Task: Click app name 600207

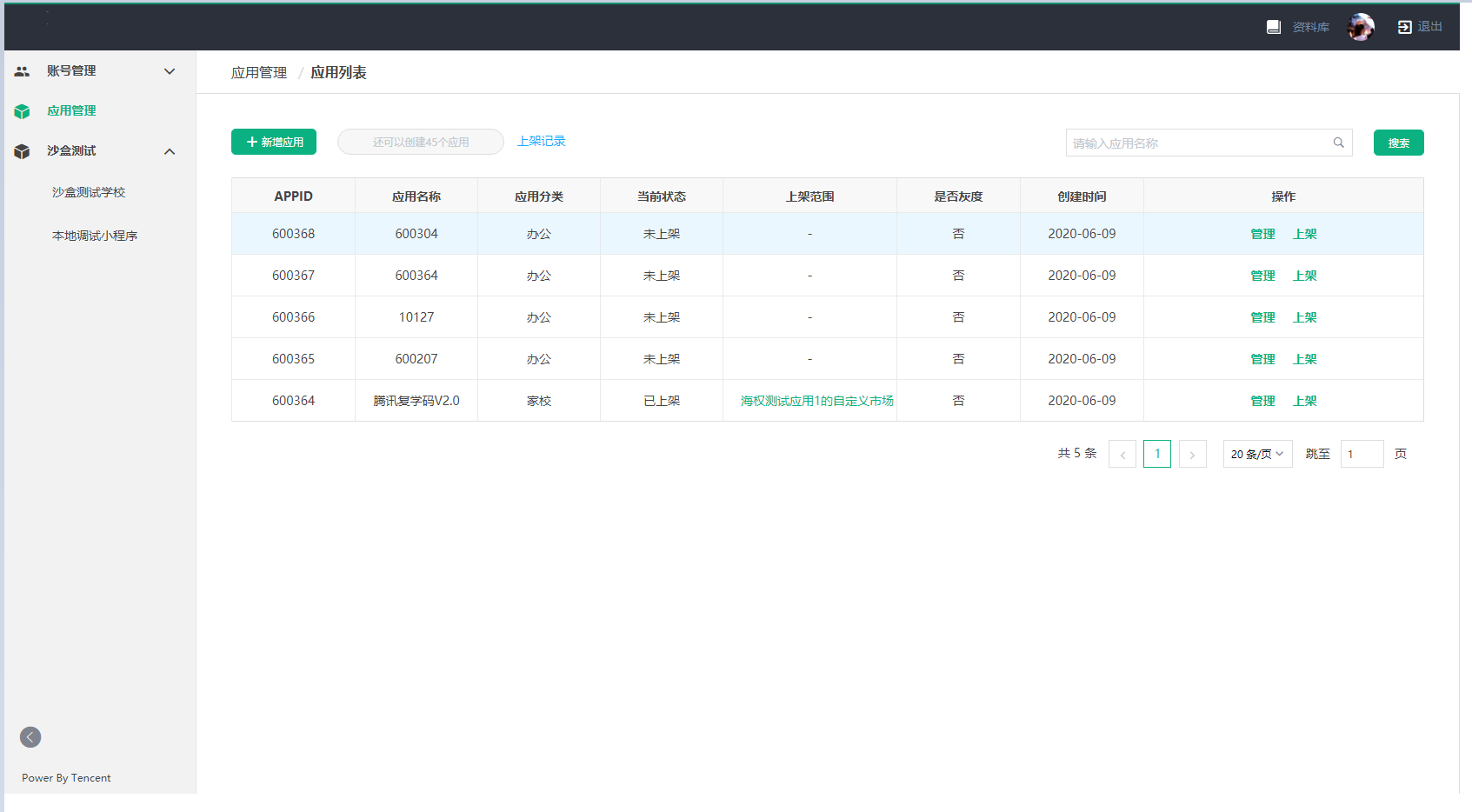Action: point(416,359)
